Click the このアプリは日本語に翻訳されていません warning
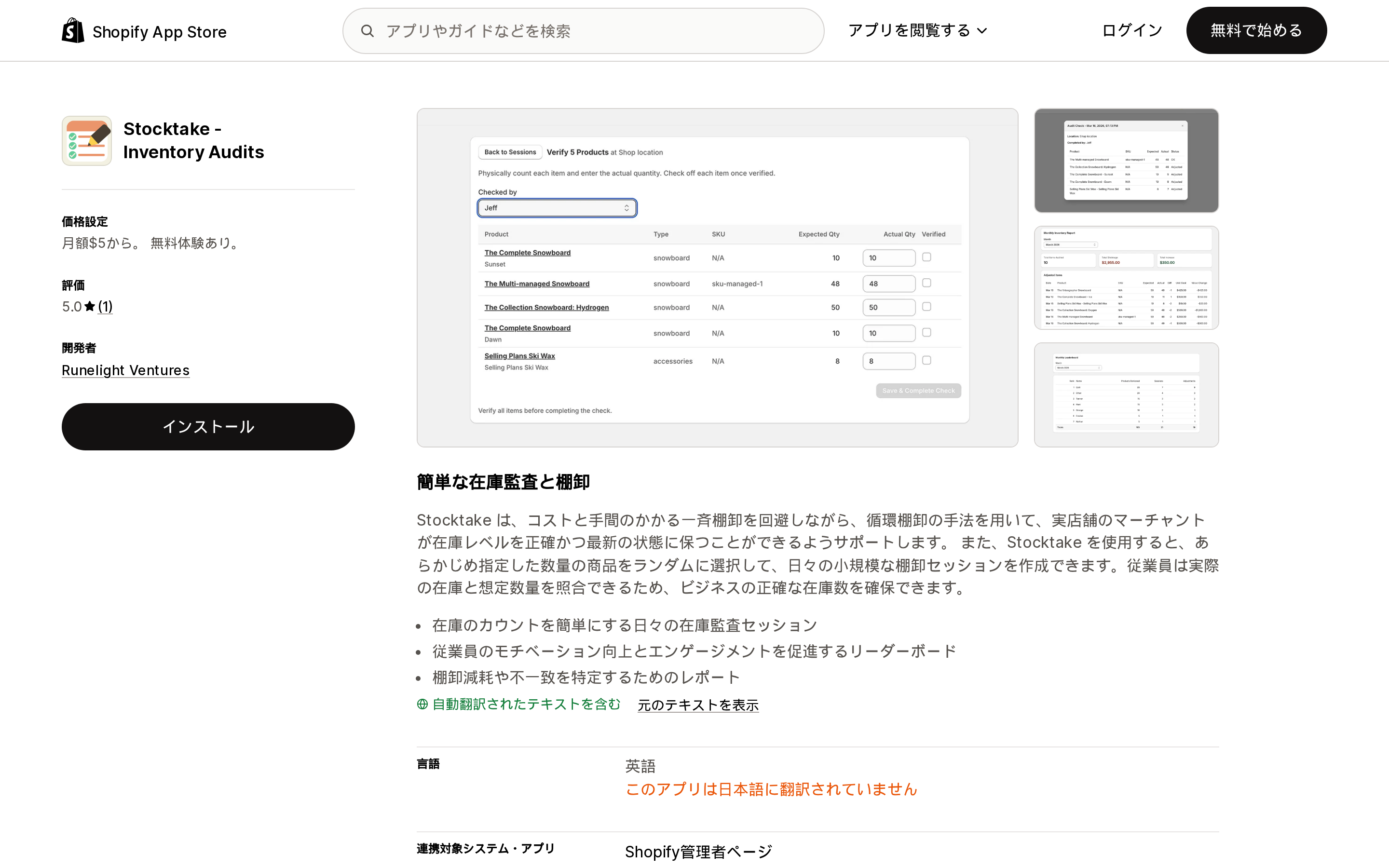The width and height of the screenshot is (1389, 868). coord(771,789)
